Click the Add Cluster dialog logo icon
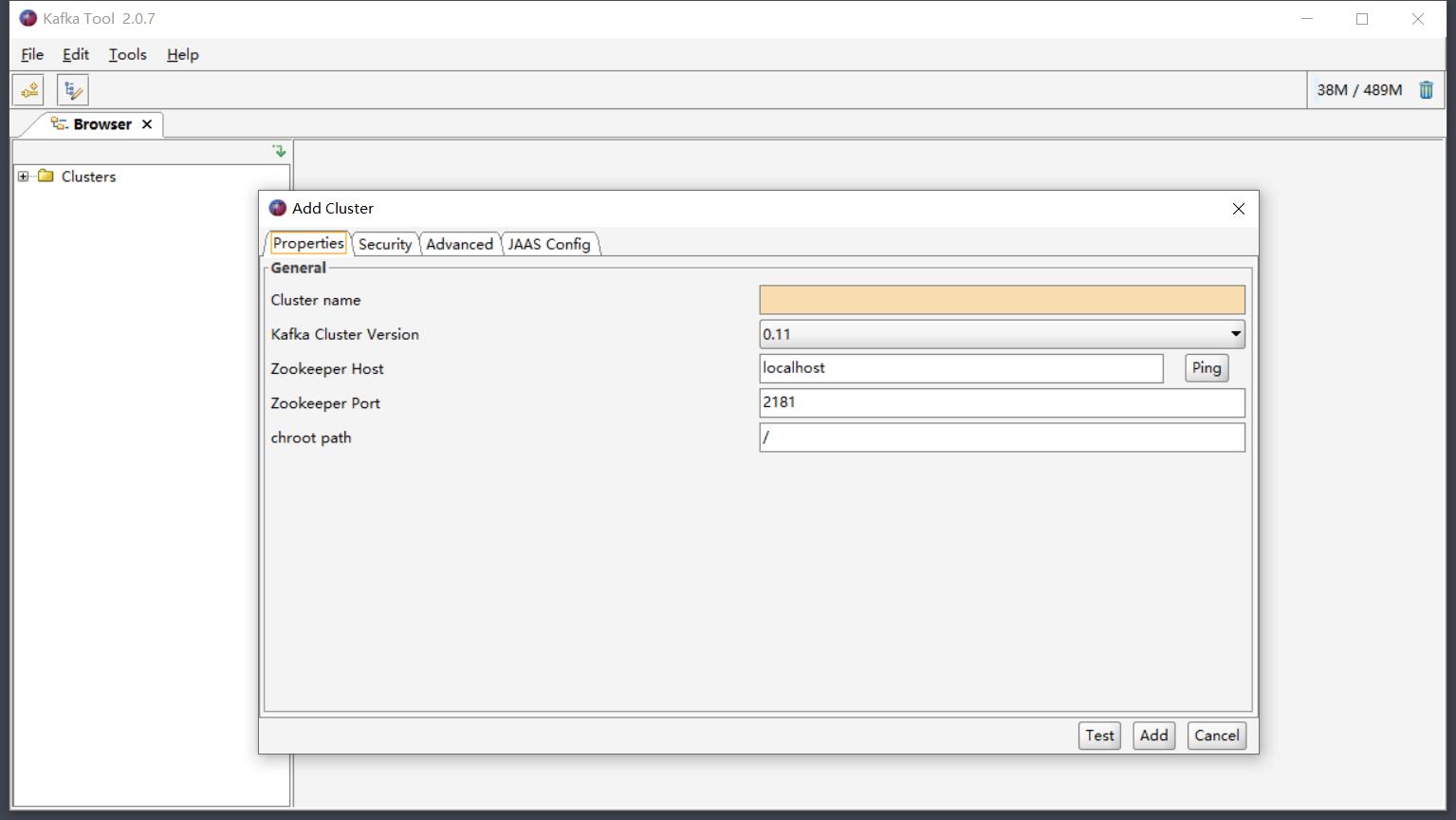1456x820 pixels. point(278,208)
